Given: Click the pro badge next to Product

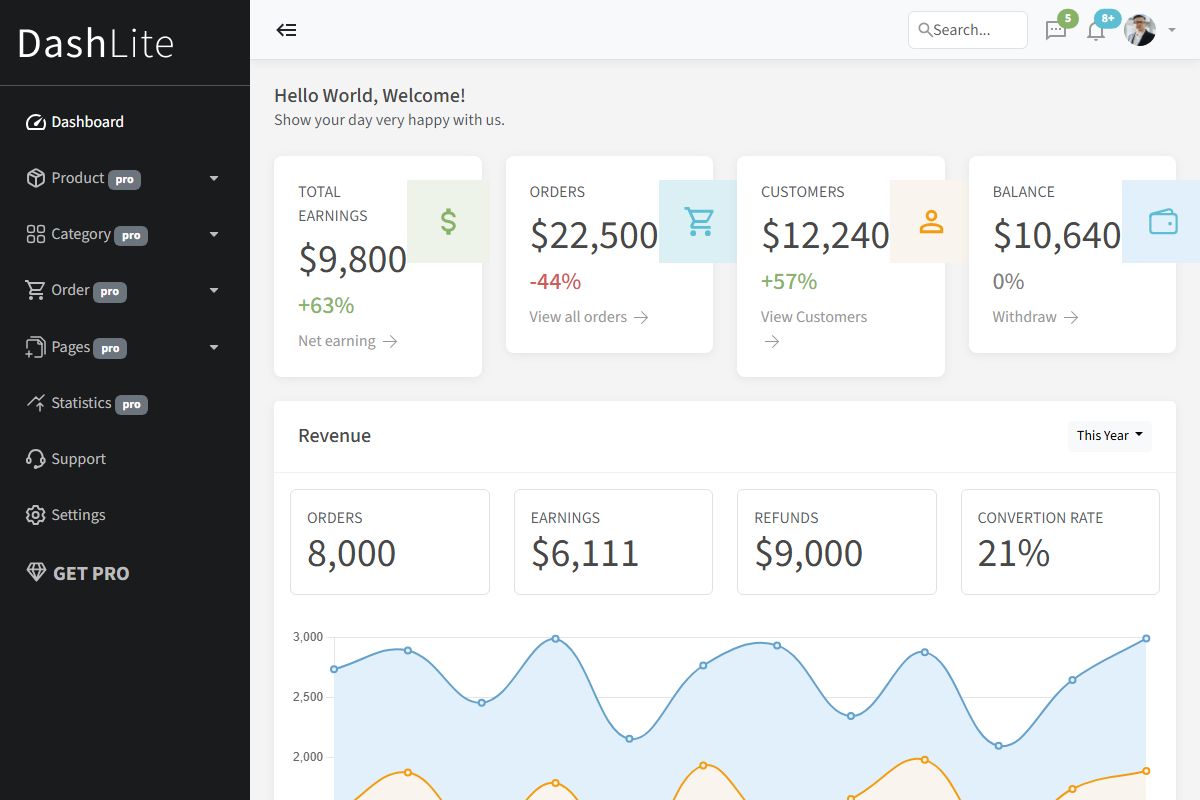Looking at the screenshot, I should [125, 180].
